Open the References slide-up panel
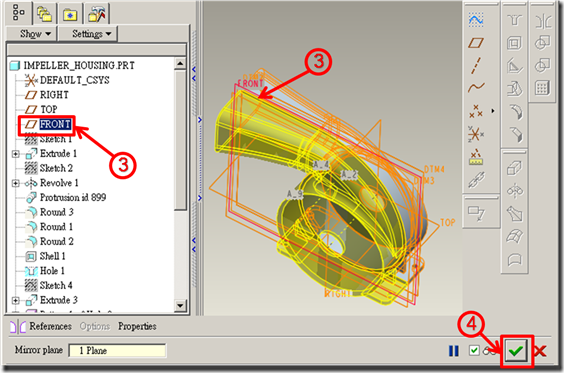This screenshot has width=564, height=373. click(50, 326)
